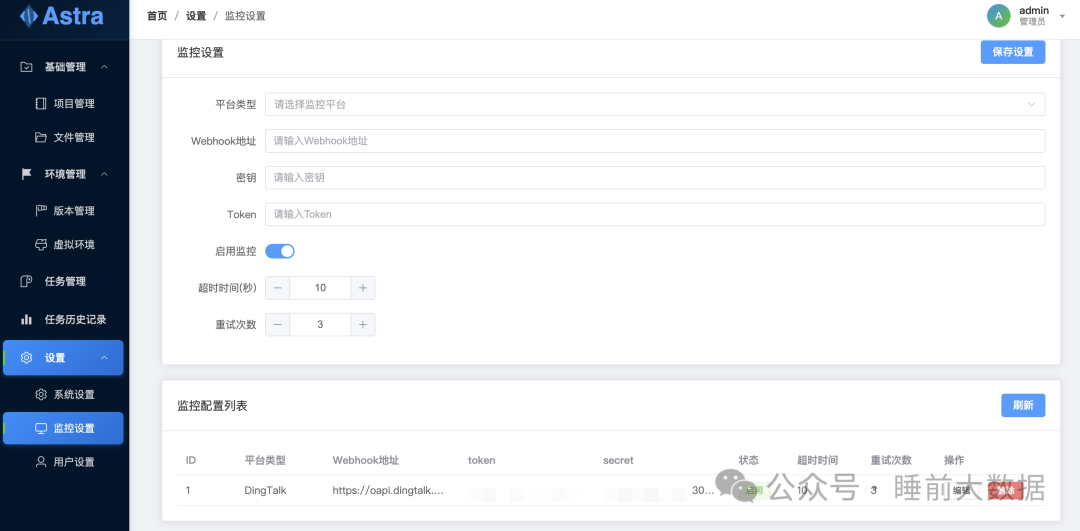The height and width of the screenshot is (531, 1080).
Task: Focus the Token input field
Action: coord(655,214)
